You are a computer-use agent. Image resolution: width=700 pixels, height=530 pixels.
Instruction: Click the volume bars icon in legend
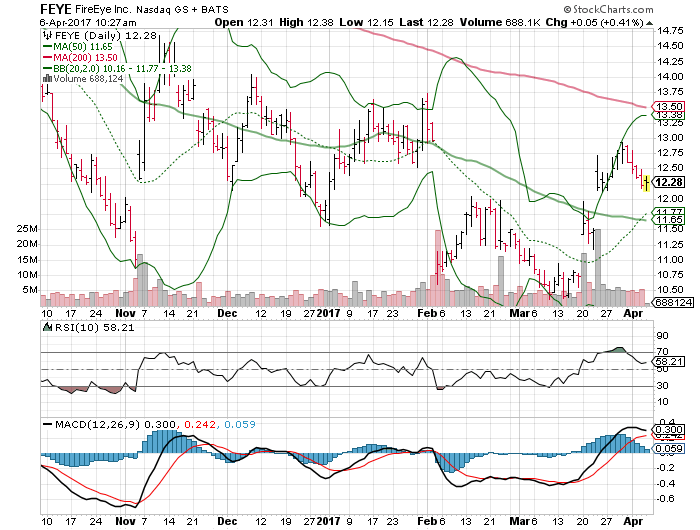point(47,79)
